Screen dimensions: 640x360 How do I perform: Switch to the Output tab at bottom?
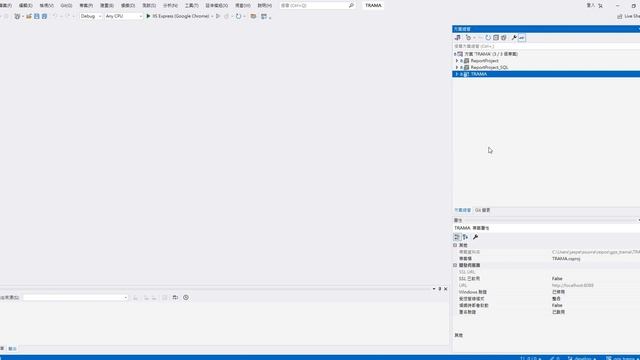(12, 349)
